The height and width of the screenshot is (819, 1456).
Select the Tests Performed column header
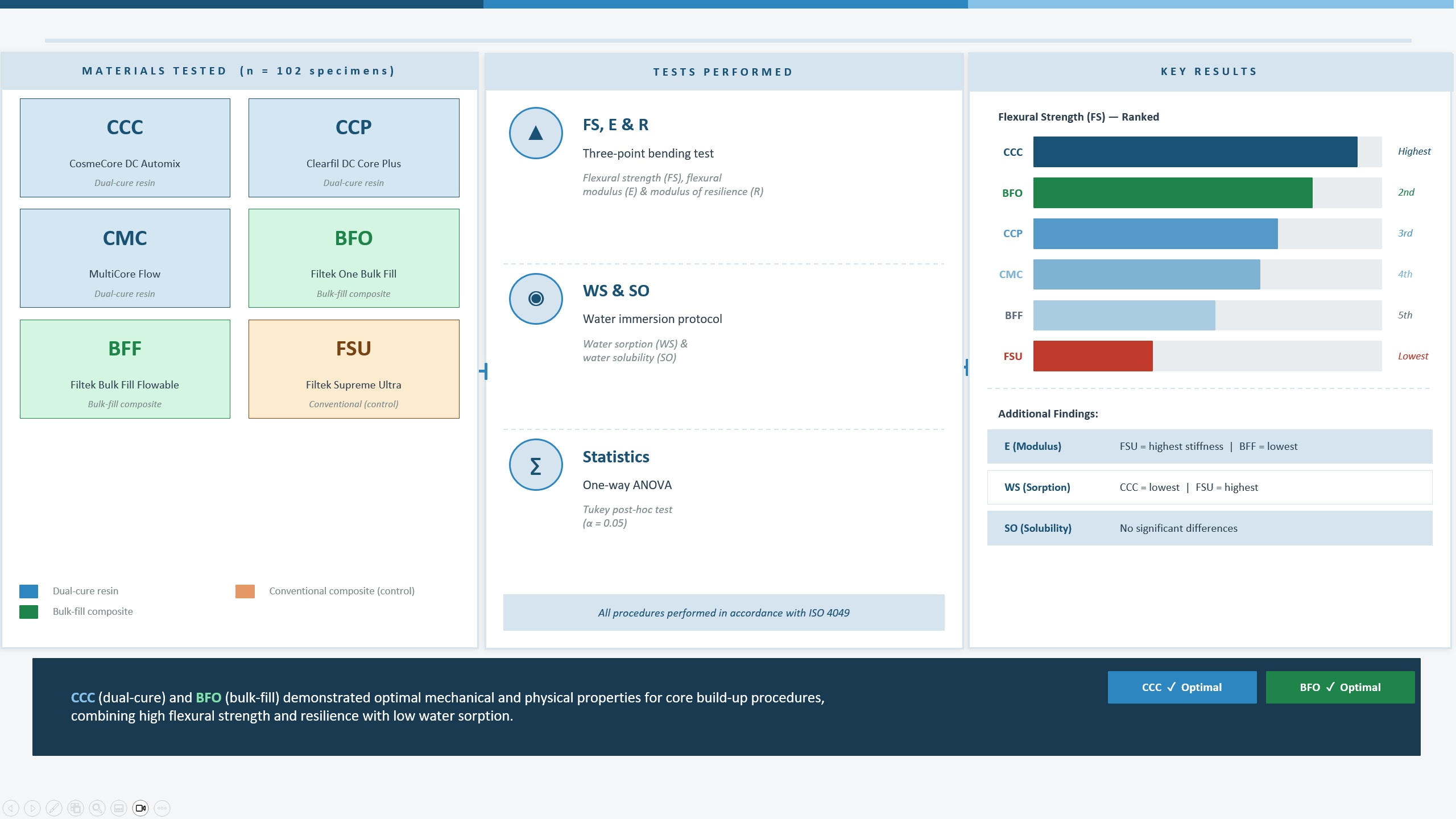723,72
